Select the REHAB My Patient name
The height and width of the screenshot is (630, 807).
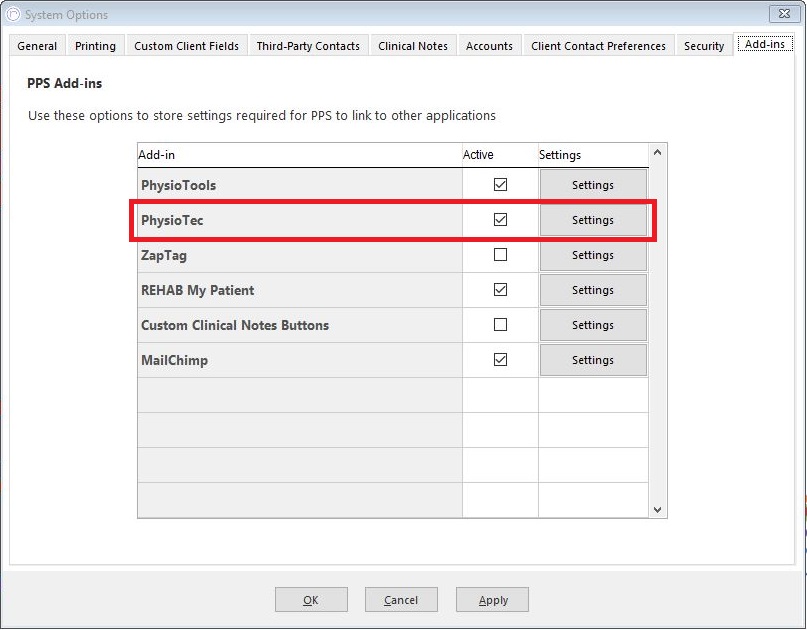pos(198,290)
